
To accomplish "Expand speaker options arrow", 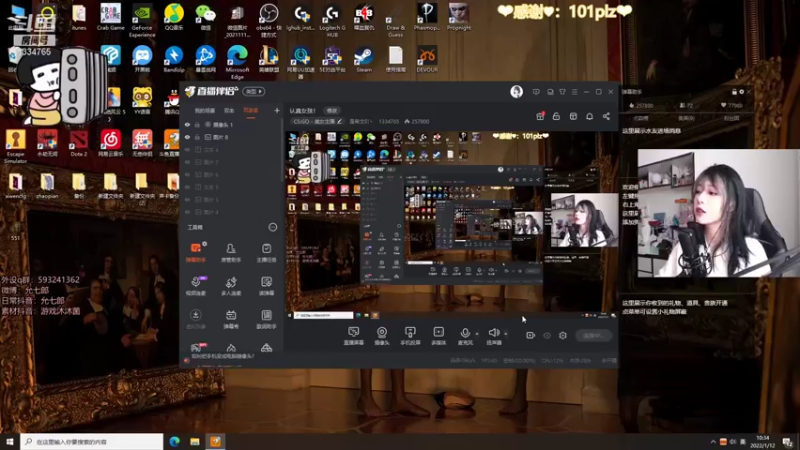I will click(x=506, y=334).
